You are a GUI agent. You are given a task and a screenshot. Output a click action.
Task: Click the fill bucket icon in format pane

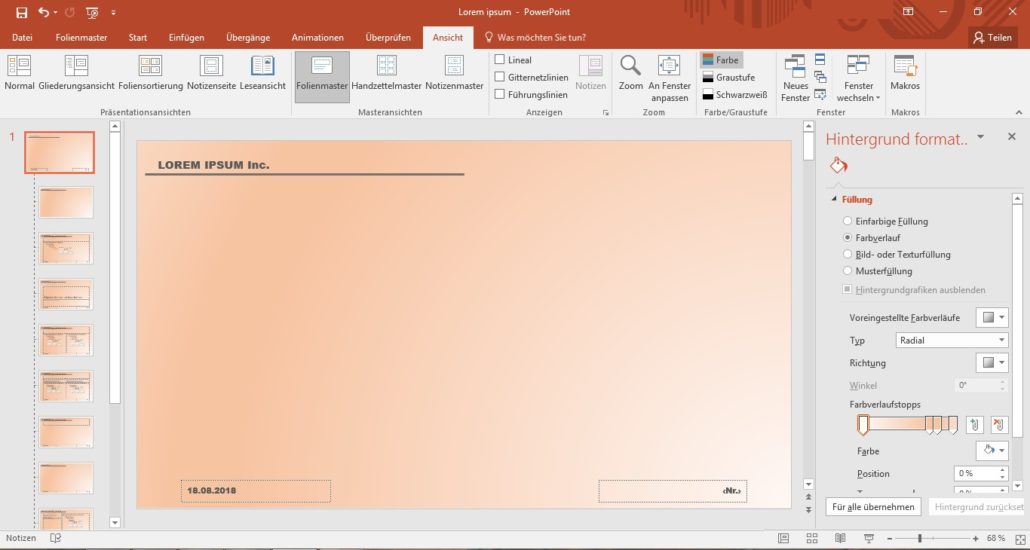coord(838,165)
